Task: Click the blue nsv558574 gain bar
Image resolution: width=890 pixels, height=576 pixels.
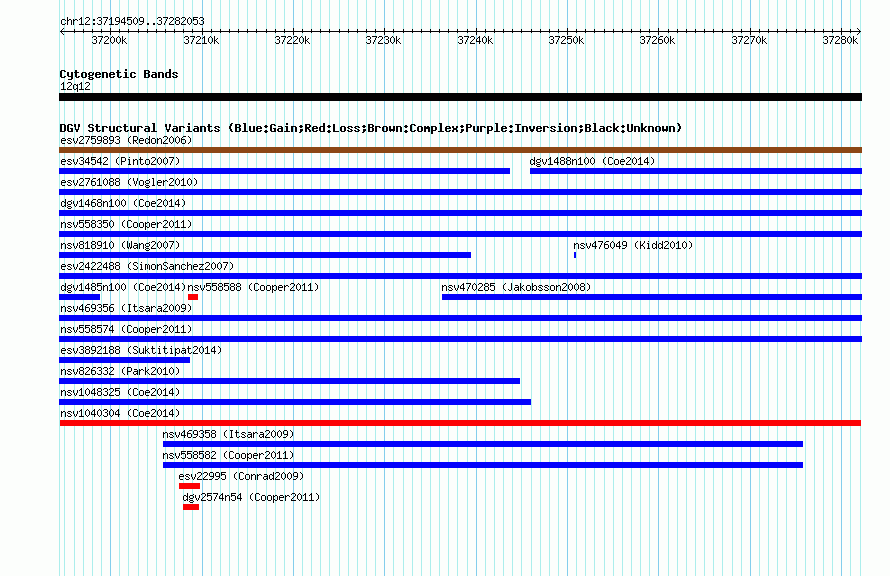Action: point(460,339)
